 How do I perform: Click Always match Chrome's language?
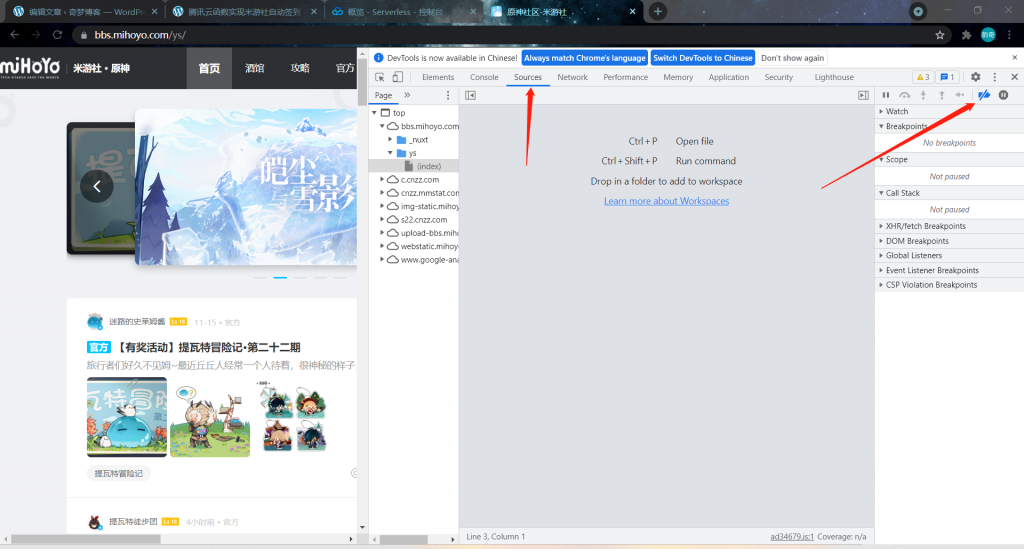coord(584,58)
